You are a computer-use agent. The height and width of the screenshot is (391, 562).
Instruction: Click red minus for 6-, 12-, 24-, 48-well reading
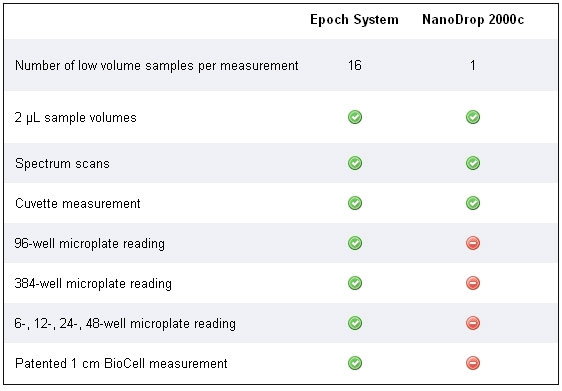473,323
